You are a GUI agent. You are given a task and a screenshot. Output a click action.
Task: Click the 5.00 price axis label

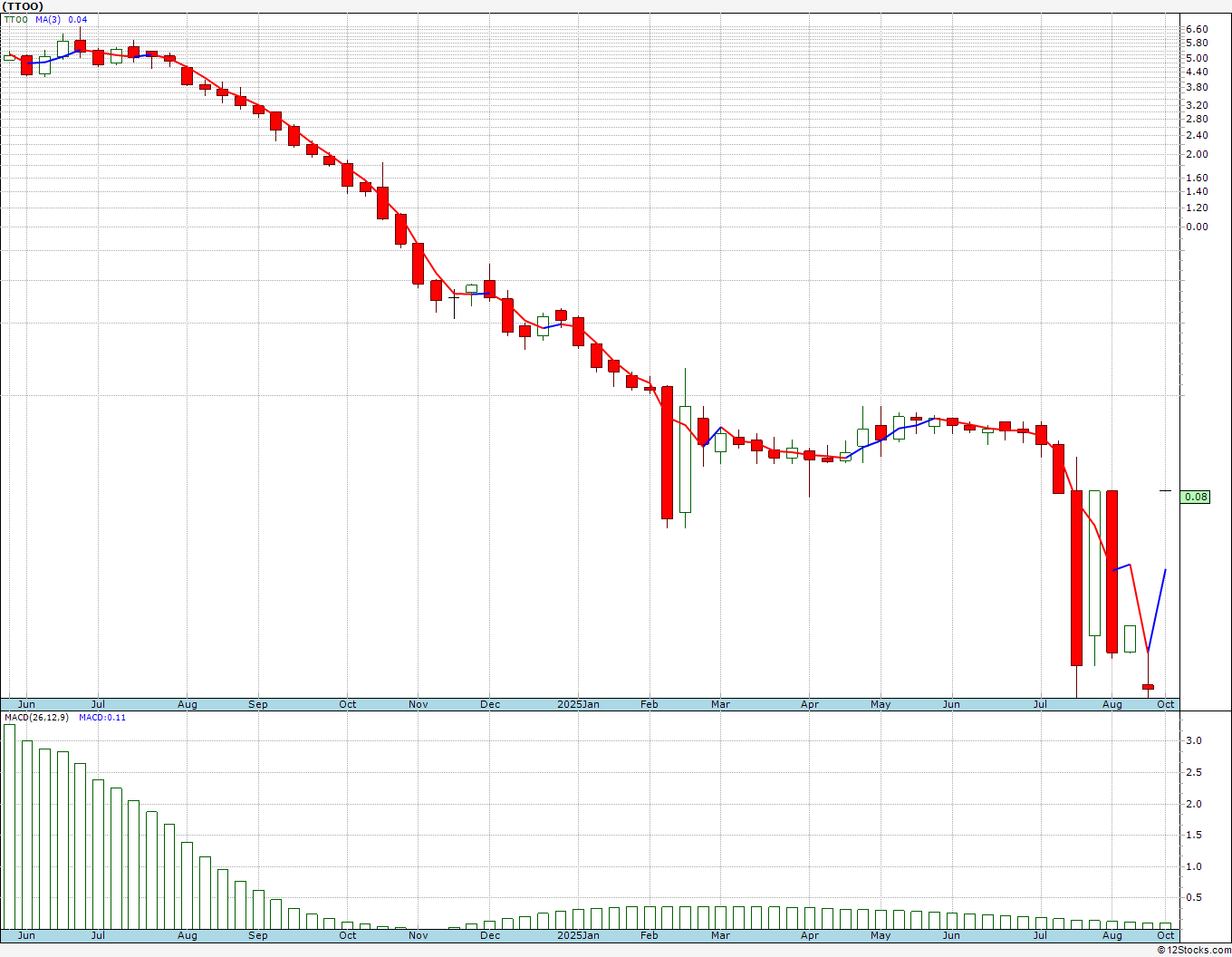1196,58
